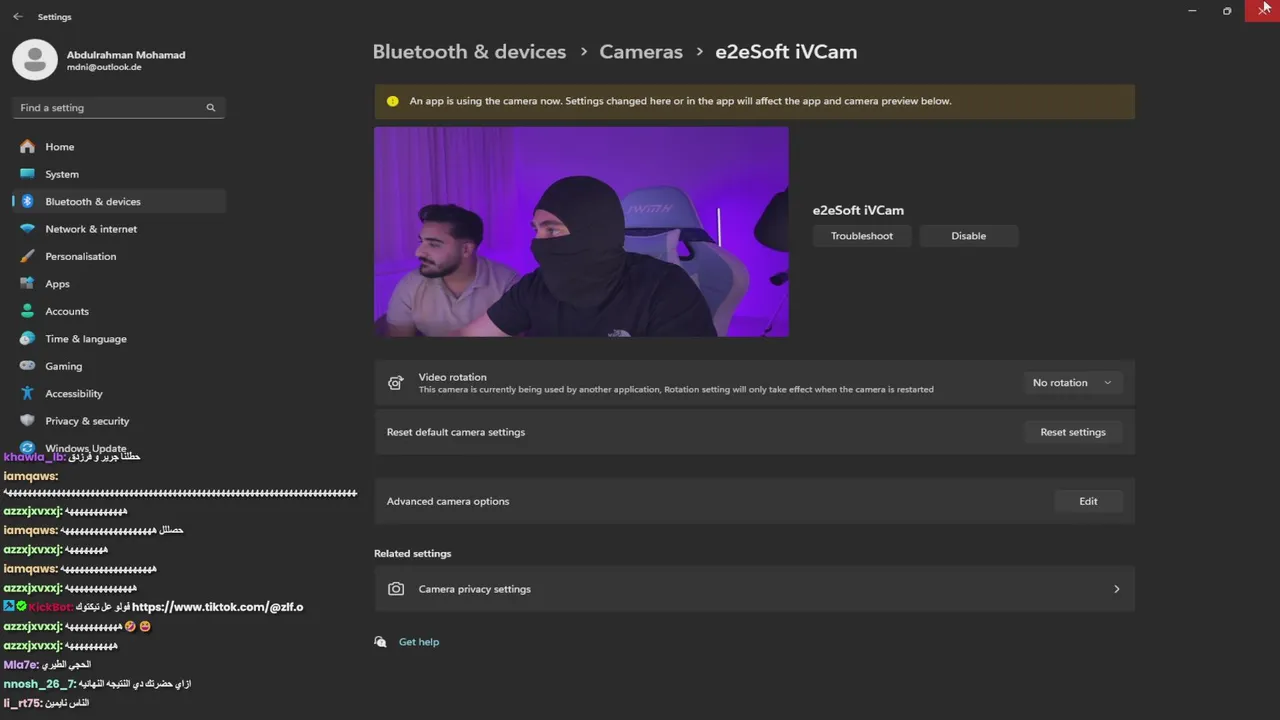Expand Camera privacy settings chevron
The height and width of the screenshot is (720, 1280).
1117,589
